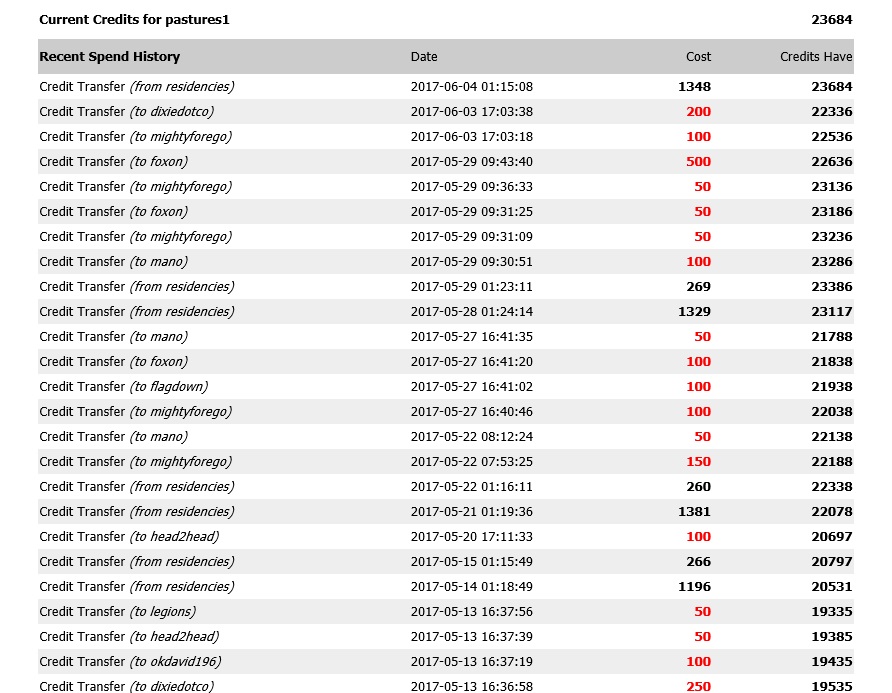
Task: Click the "Cost" column header
Action: pos(698,57)
